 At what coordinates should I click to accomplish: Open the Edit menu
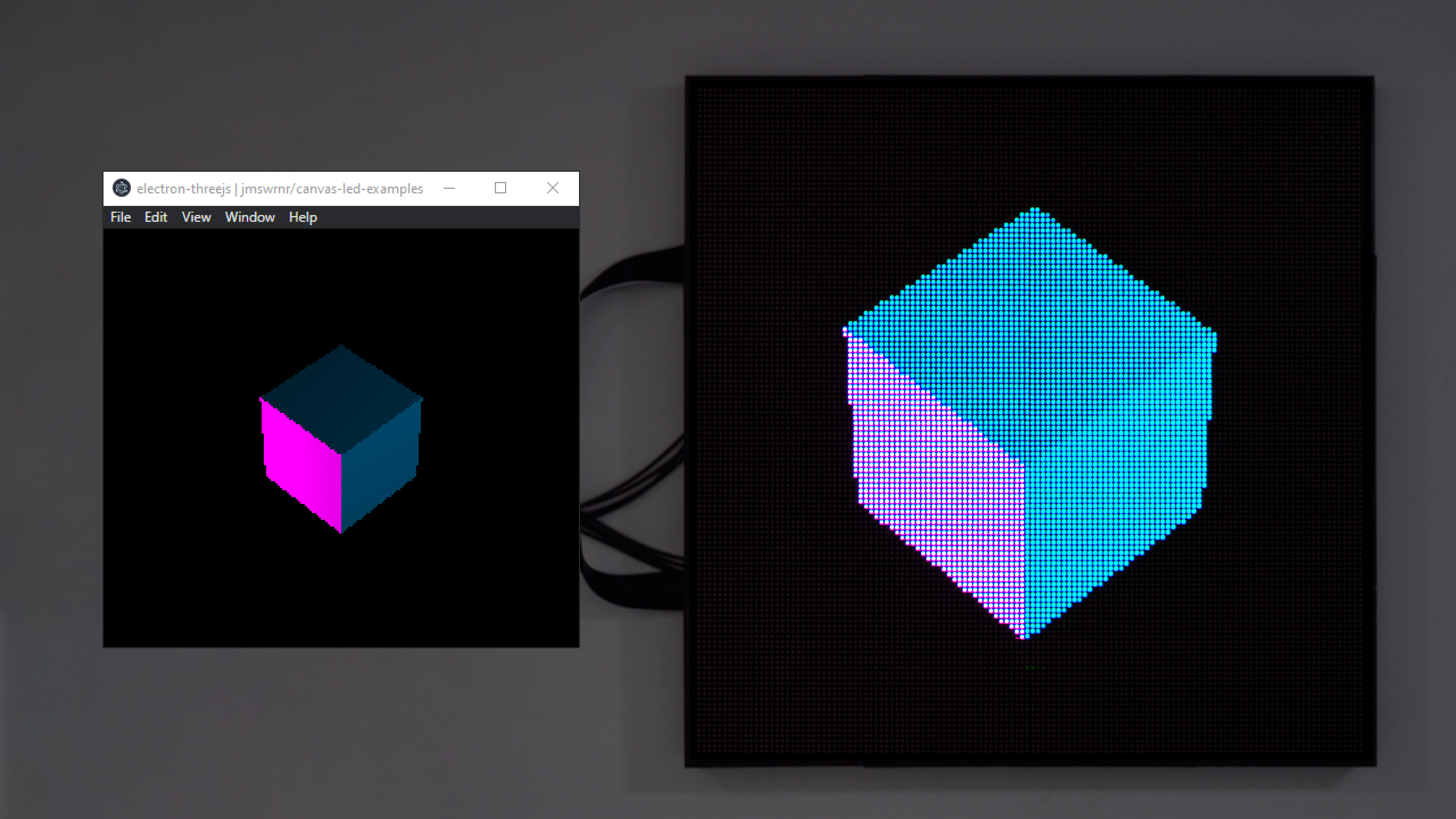click(x=155, y=218)
